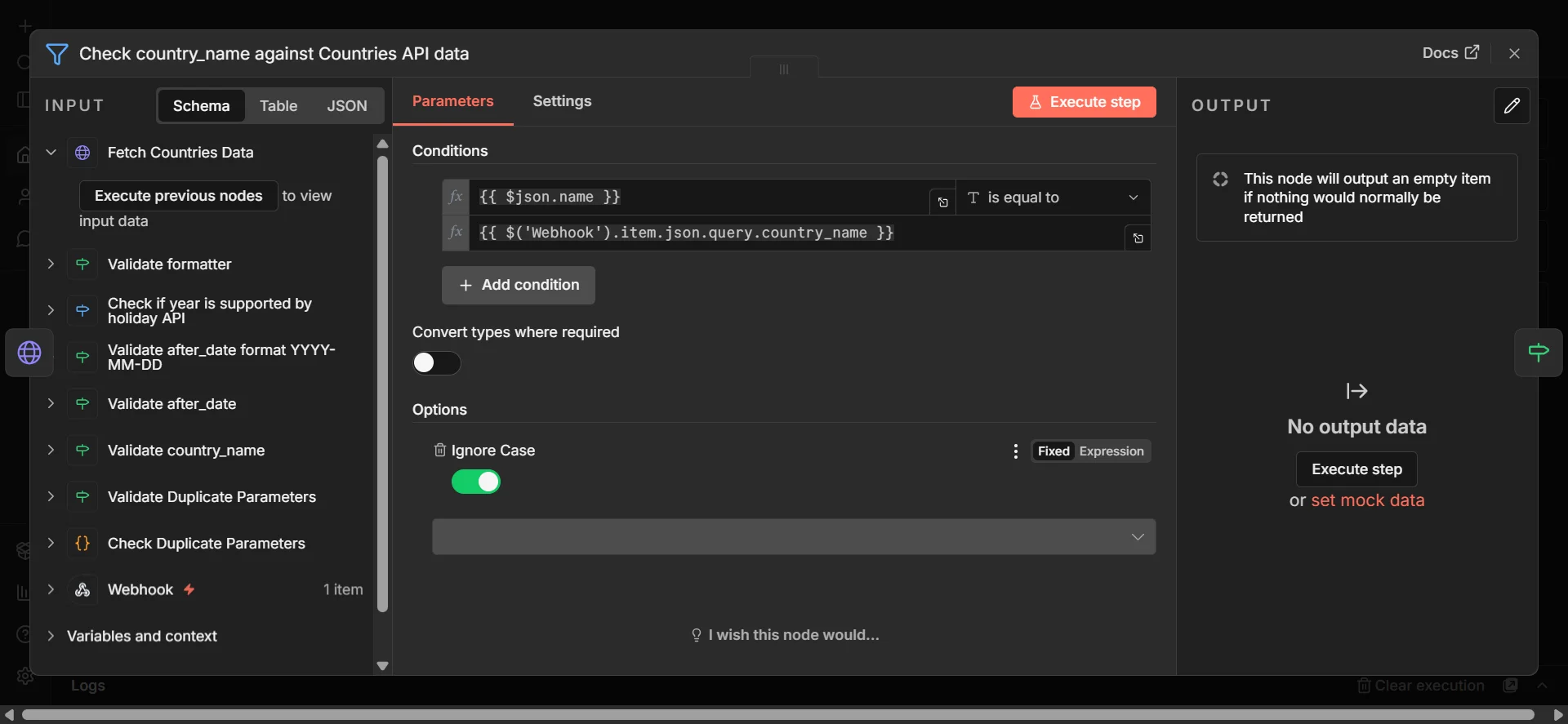Click the horizontal scrollbar at bottom
The height and width of the screenshot is (724, 1568).
click(777, 714)
